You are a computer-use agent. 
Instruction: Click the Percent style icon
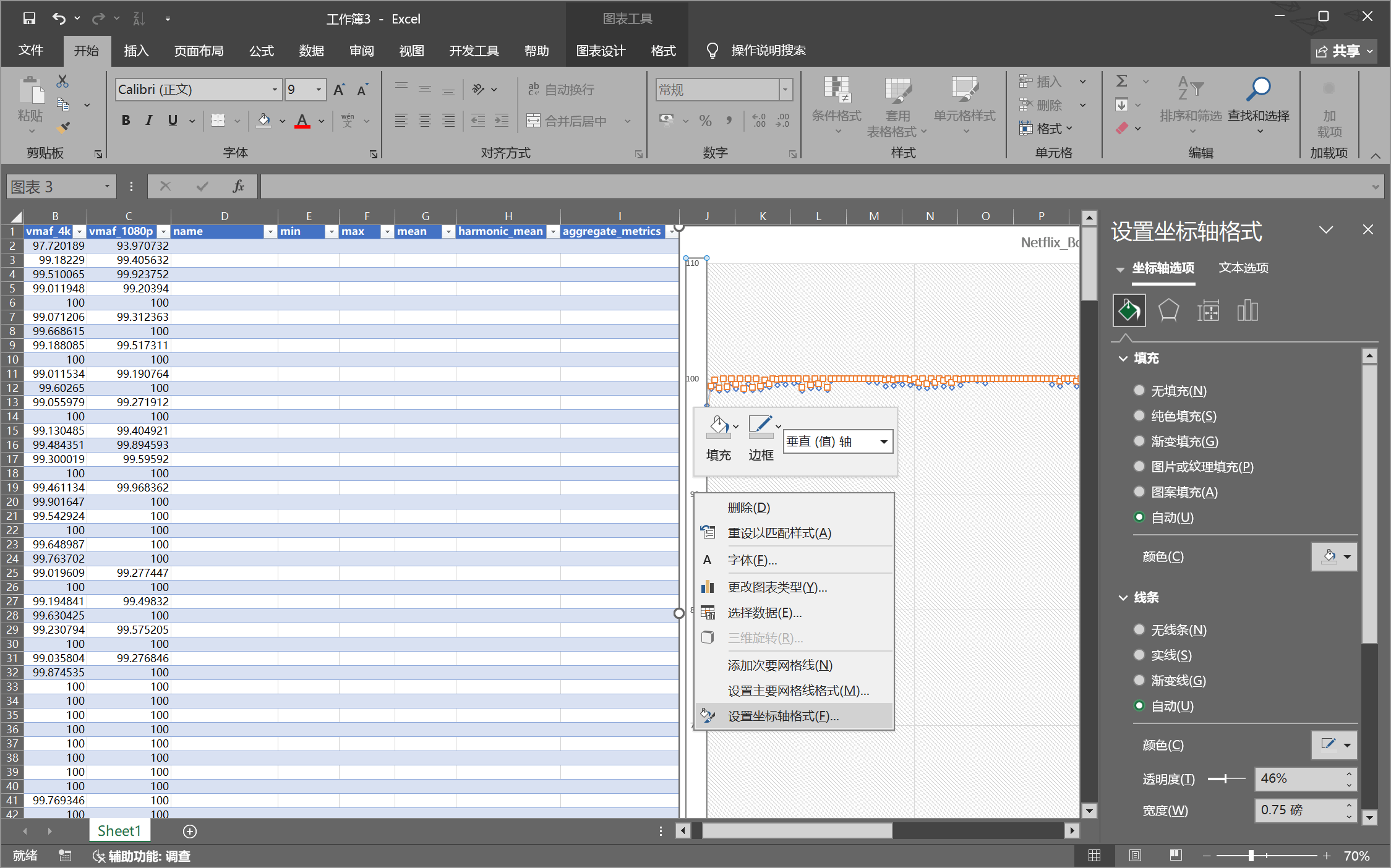click(x=705, y=121)
